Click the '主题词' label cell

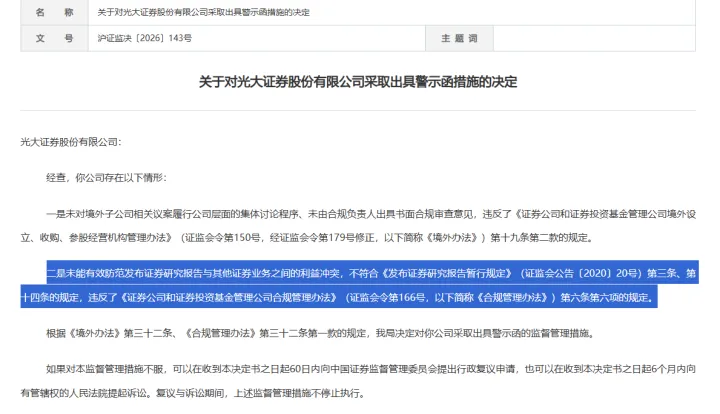[x=459, y=39]
